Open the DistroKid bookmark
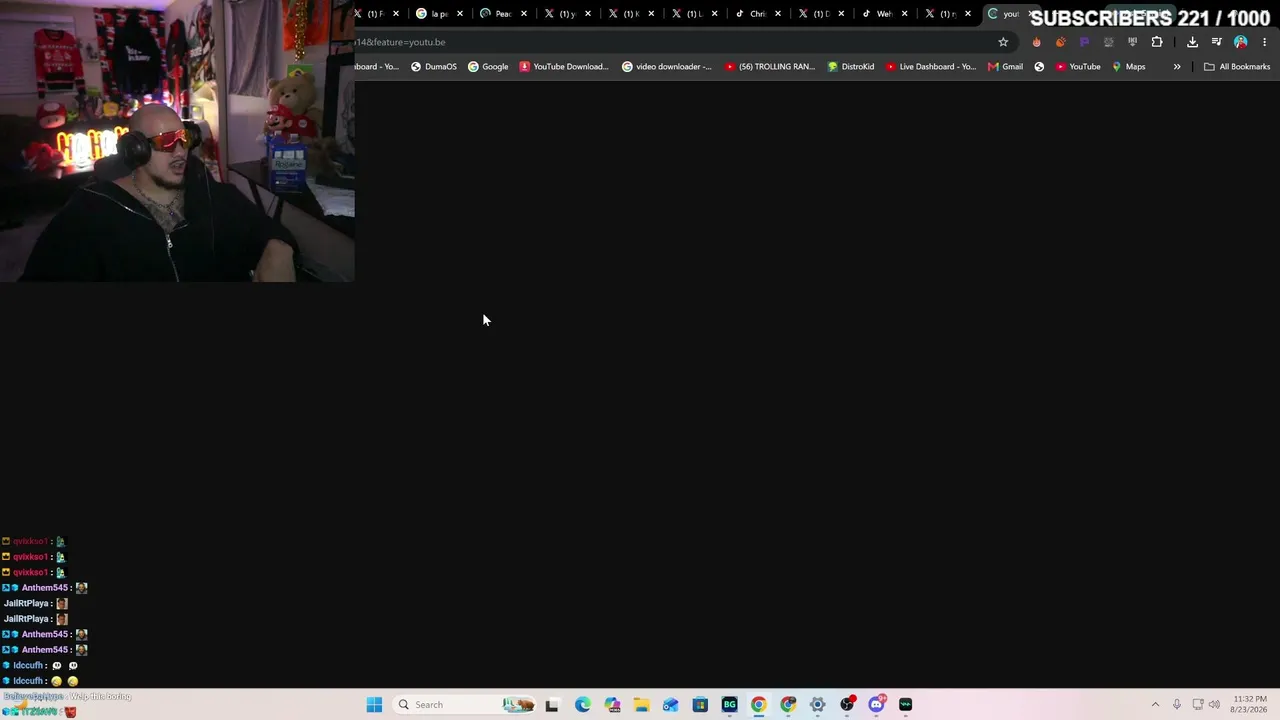The width and height of the screenshot is (1280, 720). point(851,67)
